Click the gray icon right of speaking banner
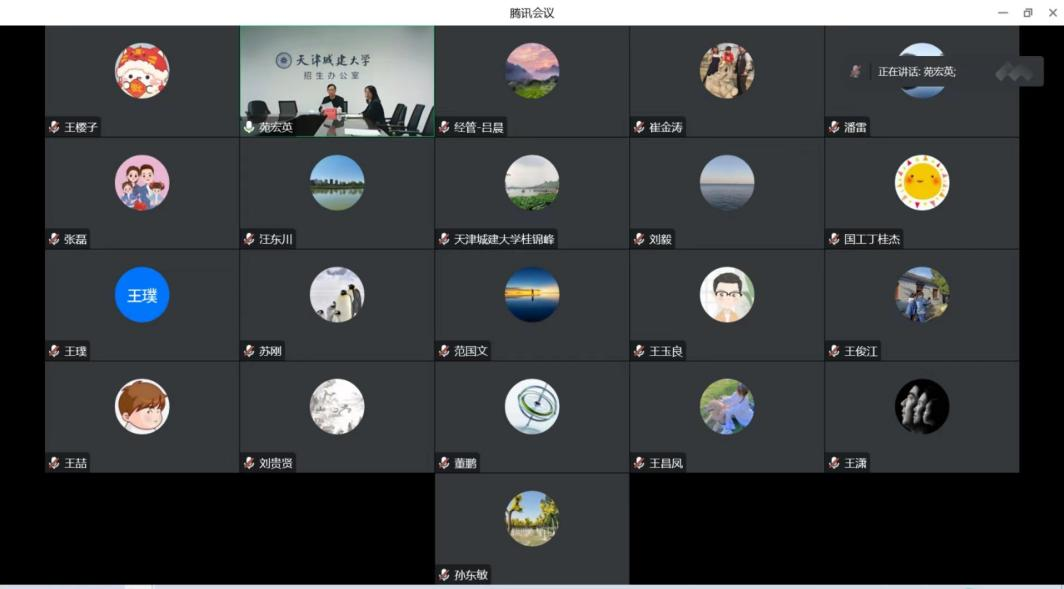The width and height of the screenshot is (1064, 589). (x=1019, y=71)
